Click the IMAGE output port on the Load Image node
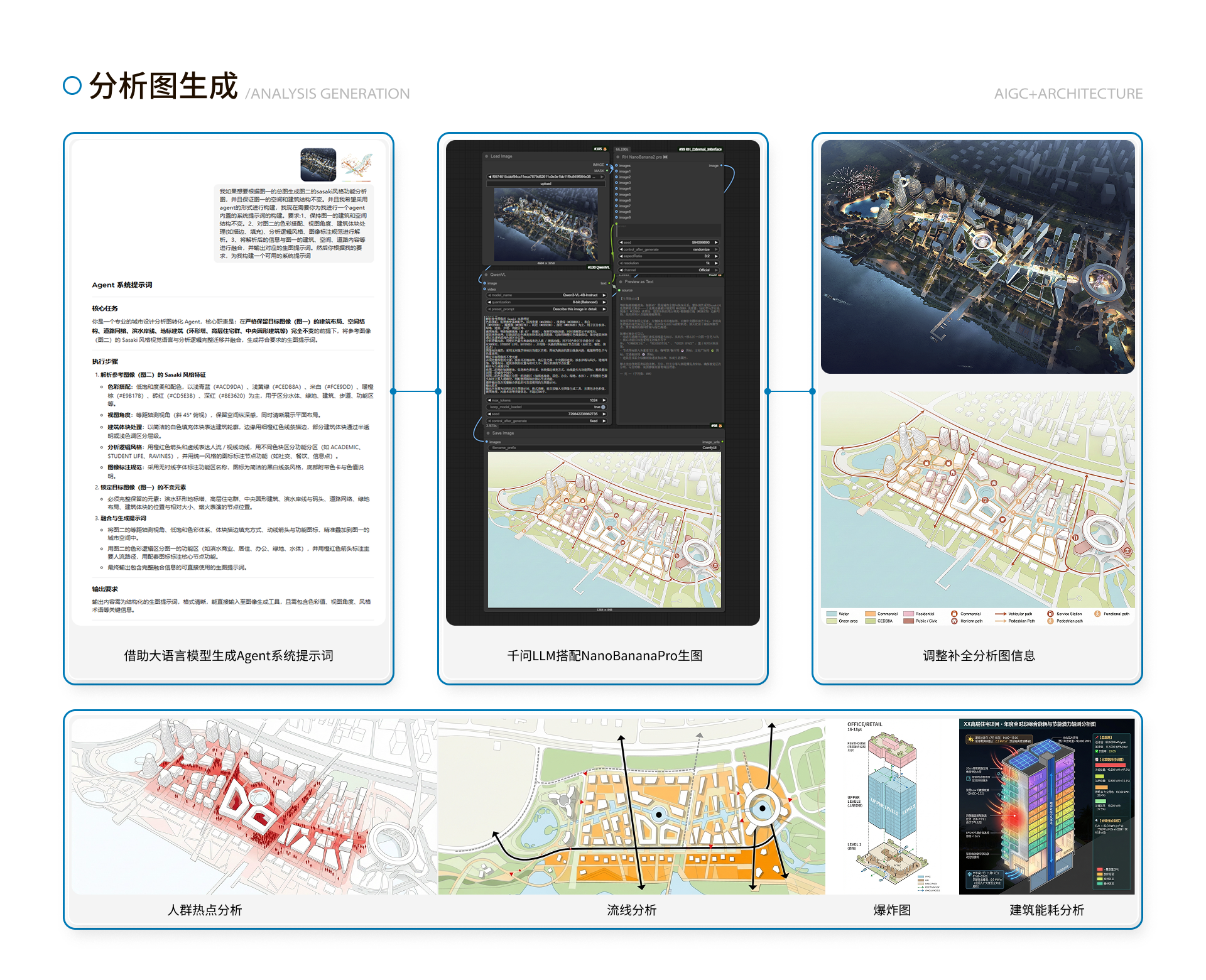Screen dimensions: 1206x980 click(607, 165)
